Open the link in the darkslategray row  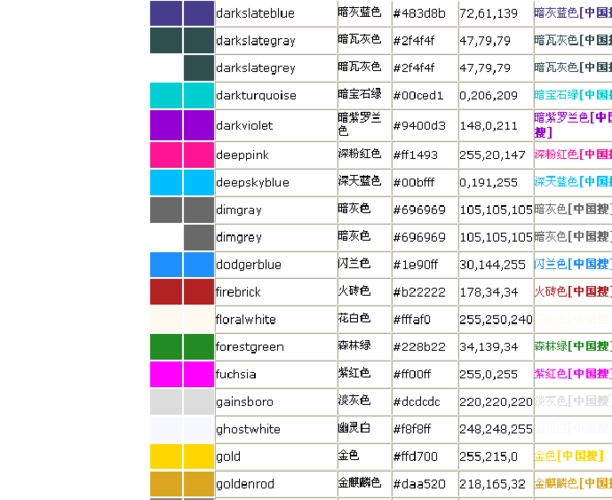click(x=573, y=40)
